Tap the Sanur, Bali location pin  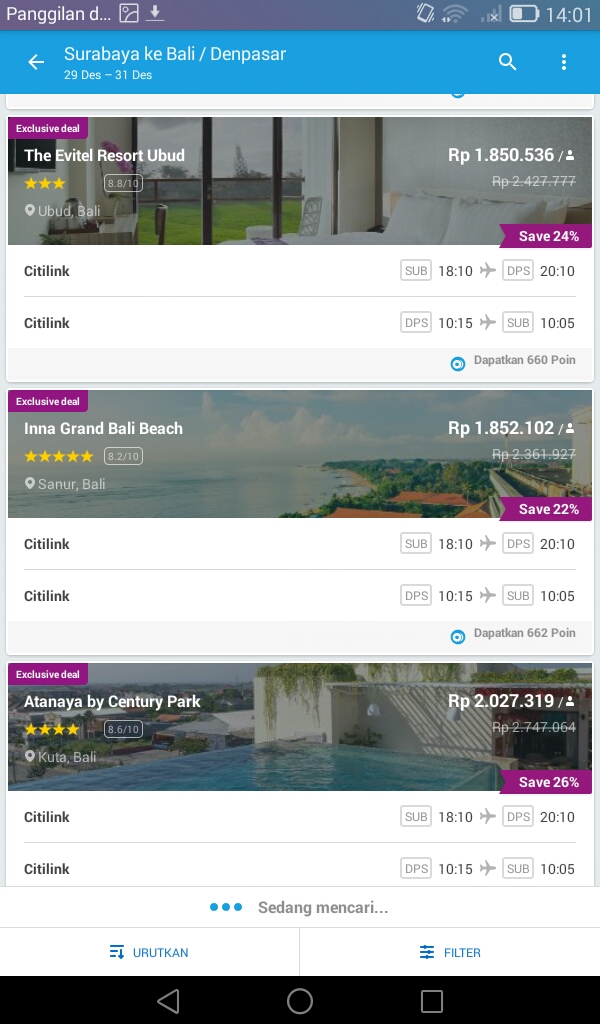(x=30, y=484)
